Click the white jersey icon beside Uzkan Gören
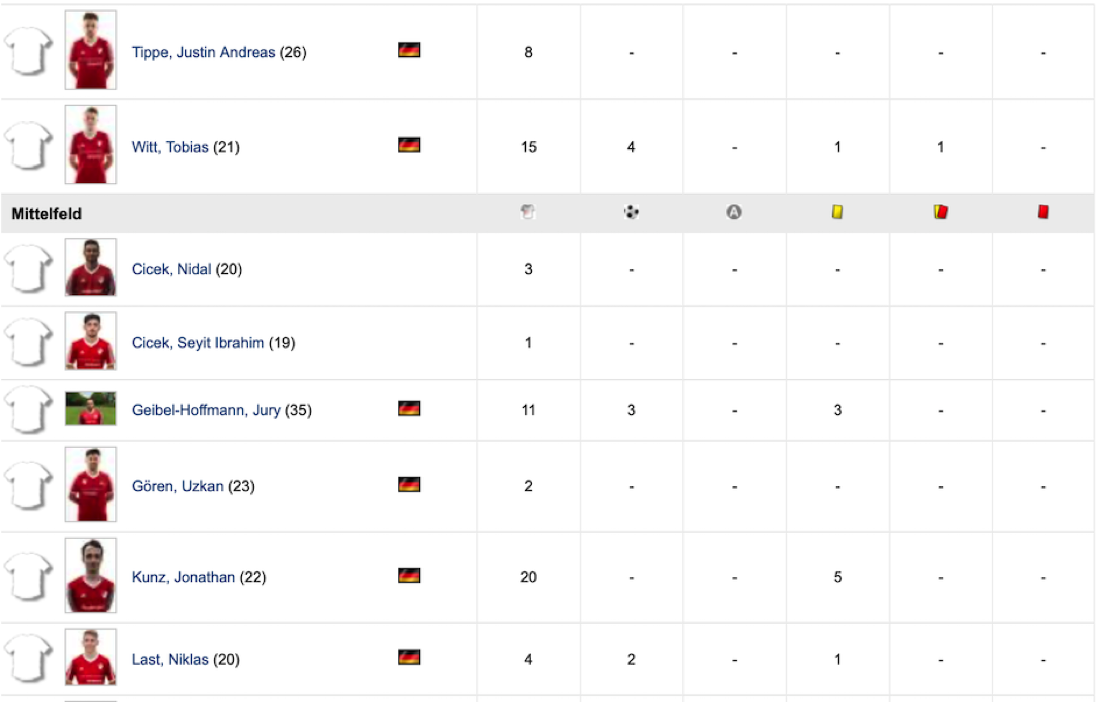1100x702 pixels. coord(29,486)
